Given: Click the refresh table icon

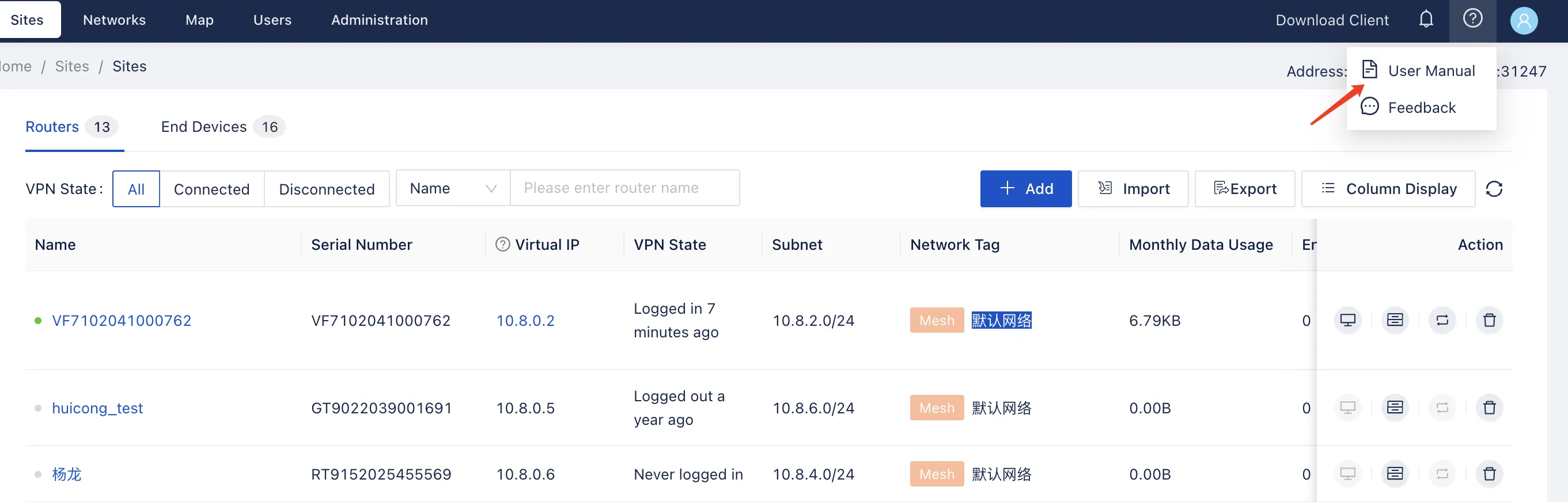Looking at the screenshot, I should (1494, 189).
